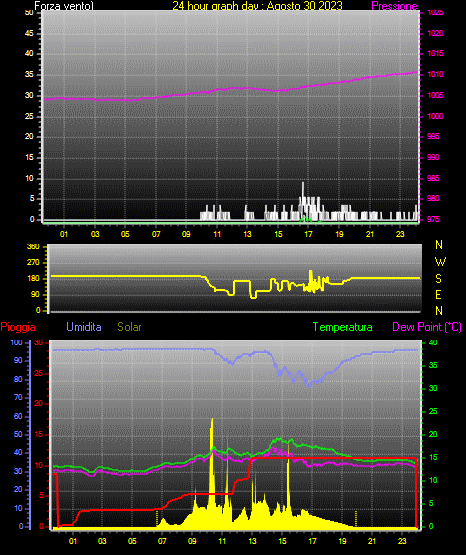Click the '24 hour graph day : Agosto 30 2023' title
The image size is (466, 555).
257,6
